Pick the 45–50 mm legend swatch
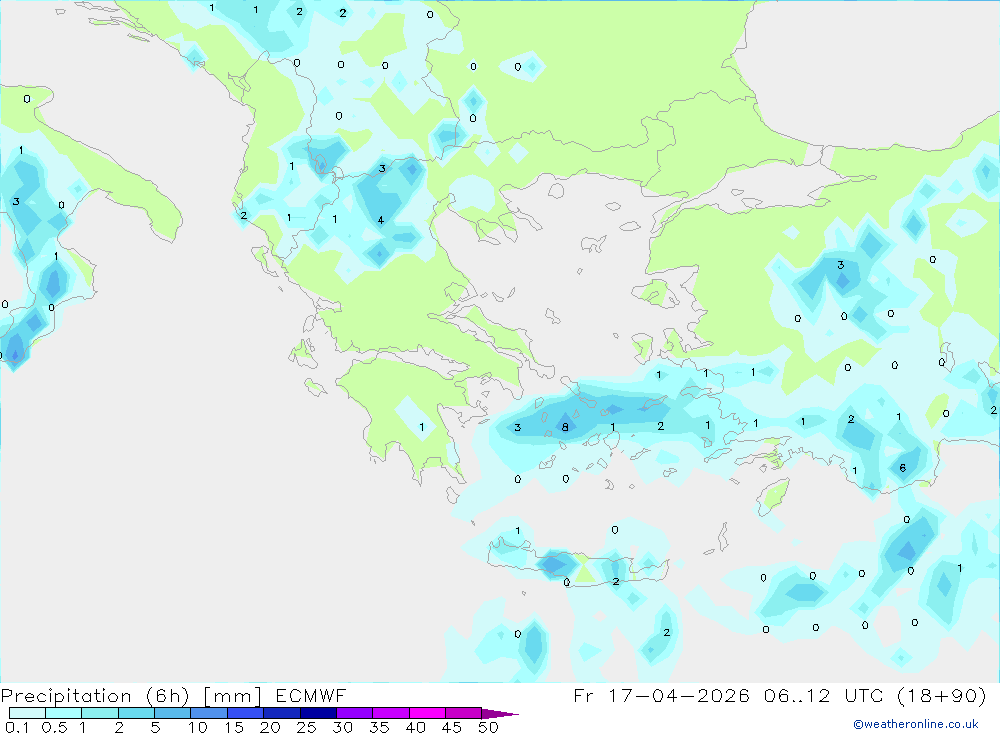The width and height of the screenshot is (1000, 733). click(x=464, y=713)
